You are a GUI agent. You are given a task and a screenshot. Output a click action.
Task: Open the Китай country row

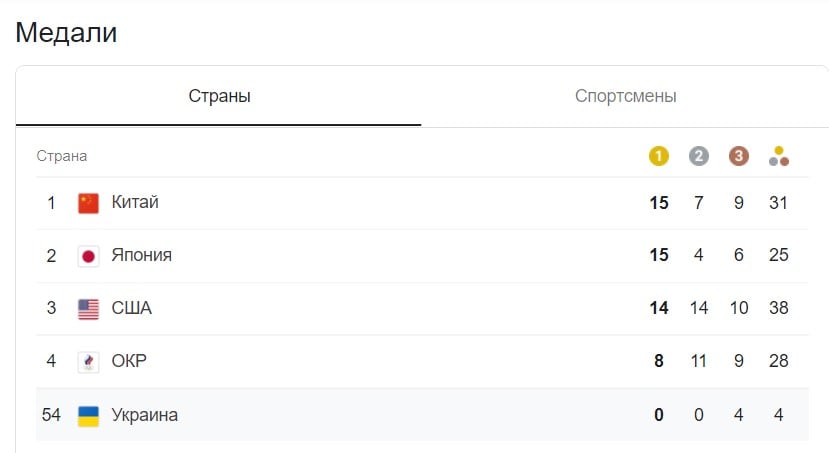tap(422, 203)
